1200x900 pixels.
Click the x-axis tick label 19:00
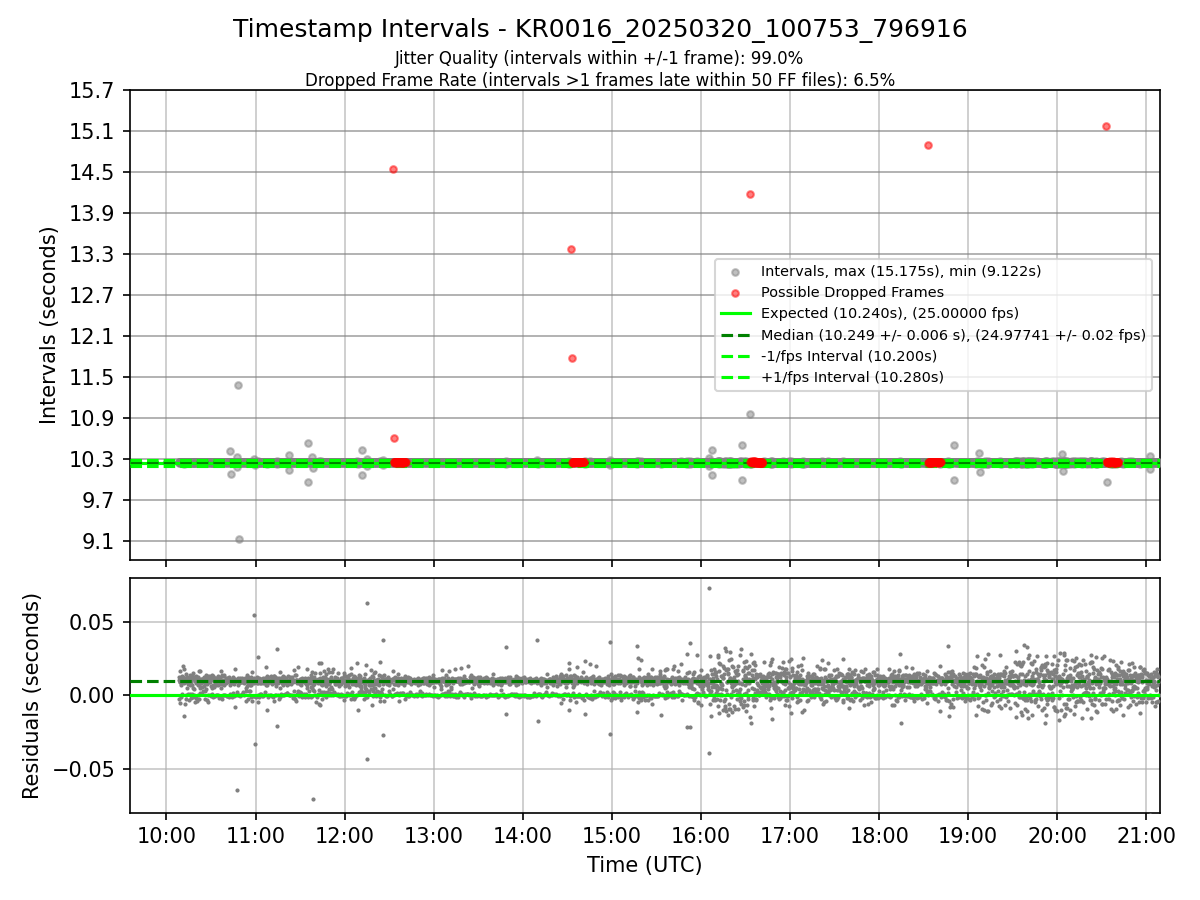967,835
